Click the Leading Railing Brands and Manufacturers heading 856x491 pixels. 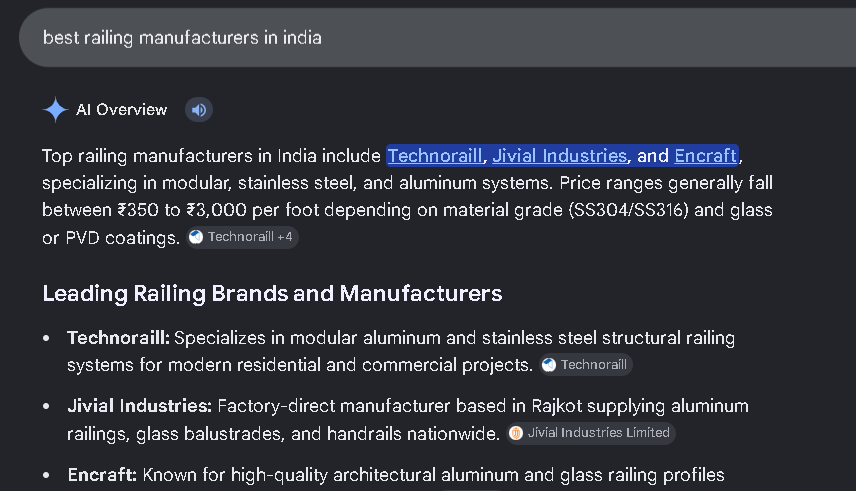click(272, 294)
